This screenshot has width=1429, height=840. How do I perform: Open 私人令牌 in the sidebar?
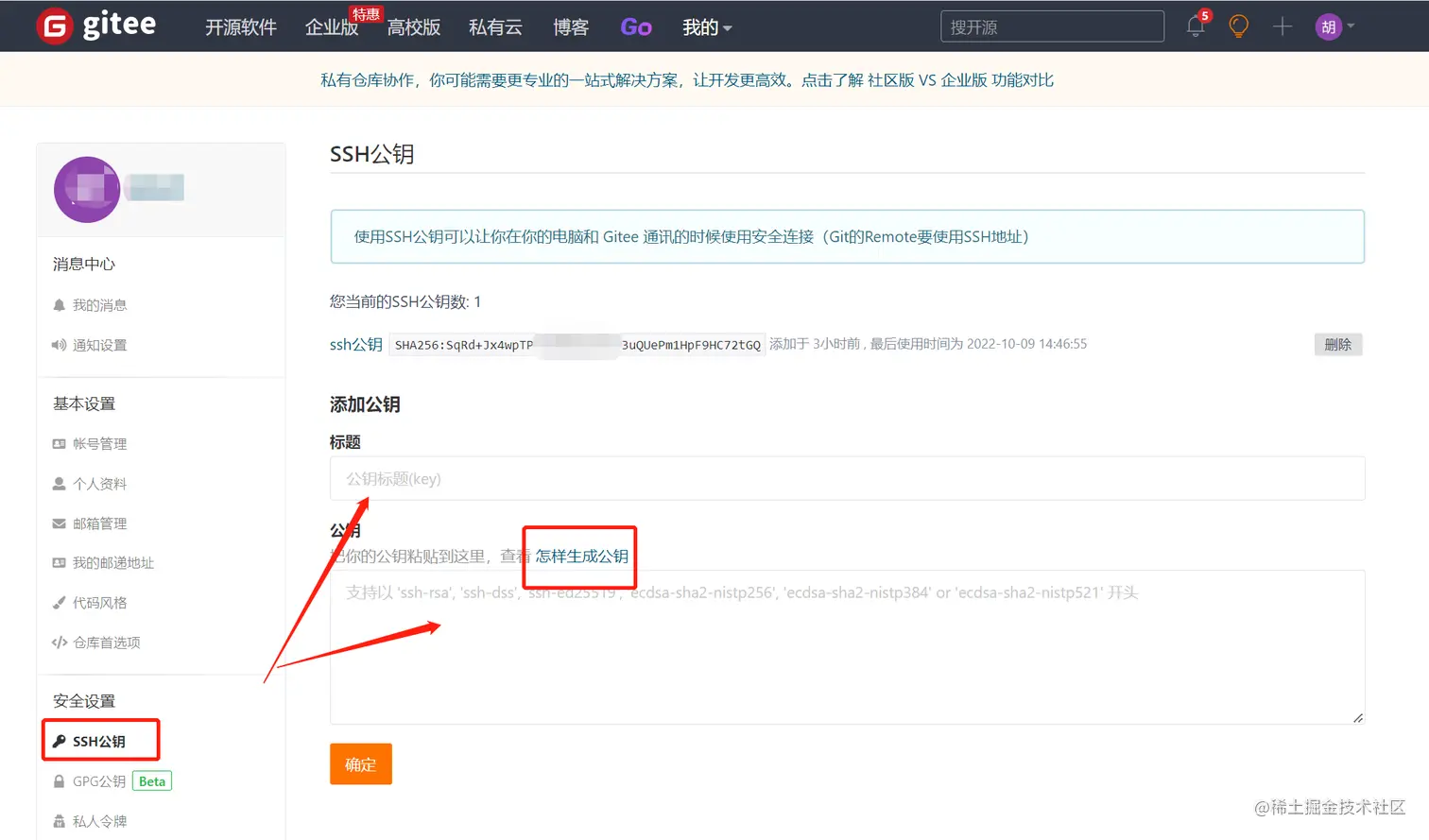[x=99, y=821]
